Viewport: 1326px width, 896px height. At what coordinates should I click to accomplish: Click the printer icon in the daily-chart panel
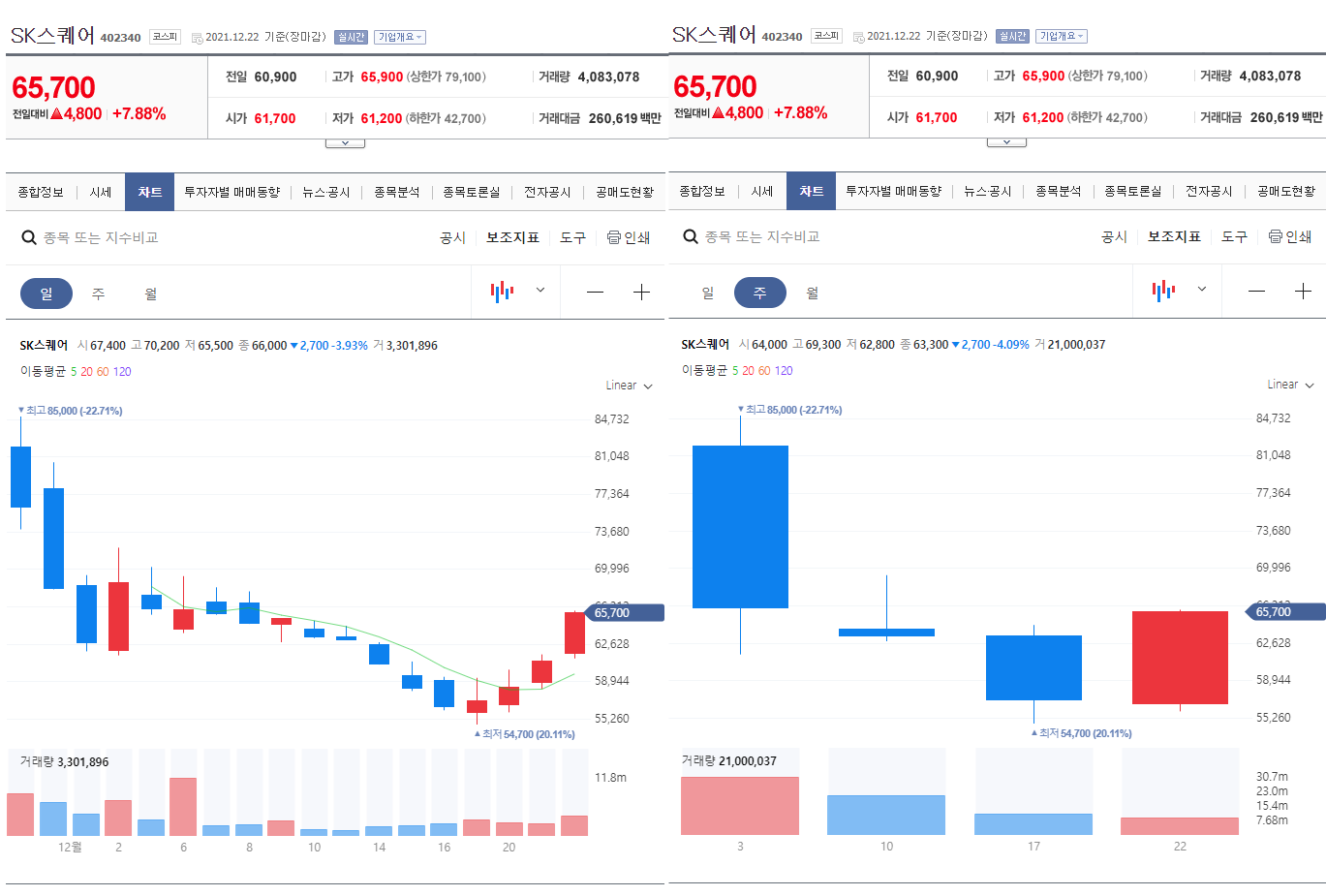coord(614,237)
